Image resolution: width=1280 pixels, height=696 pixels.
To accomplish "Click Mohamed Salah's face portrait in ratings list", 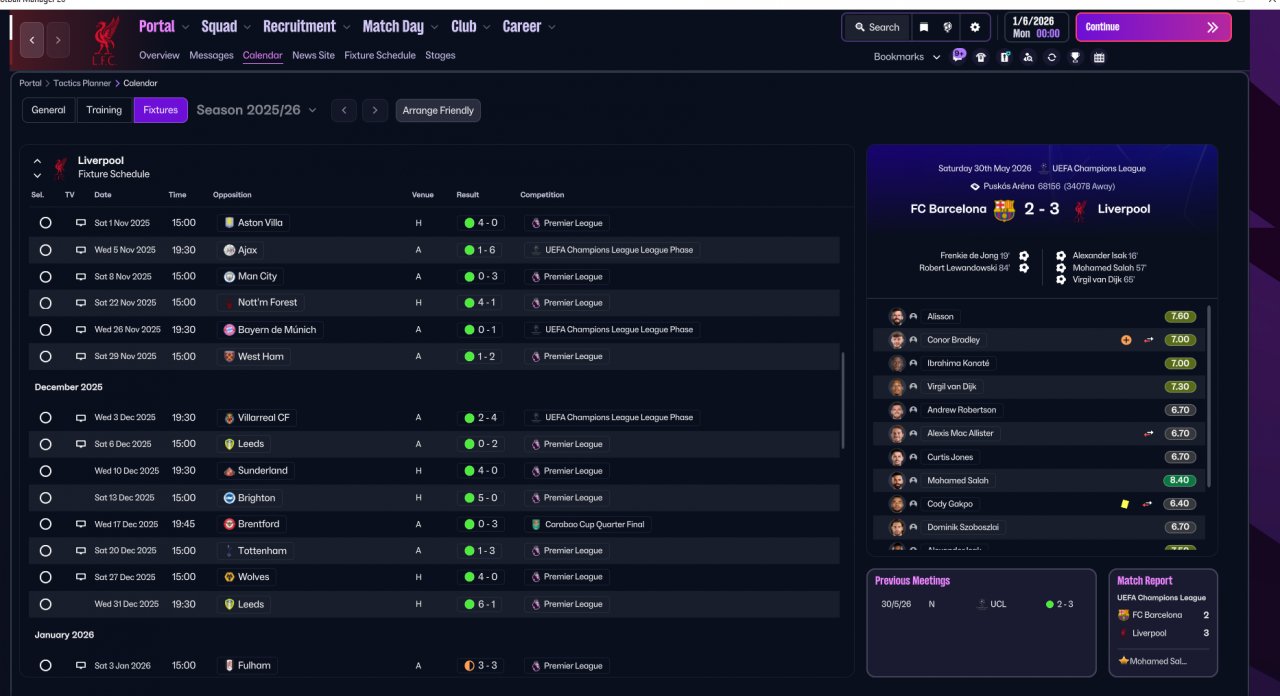I will click(x=897, y=480).
